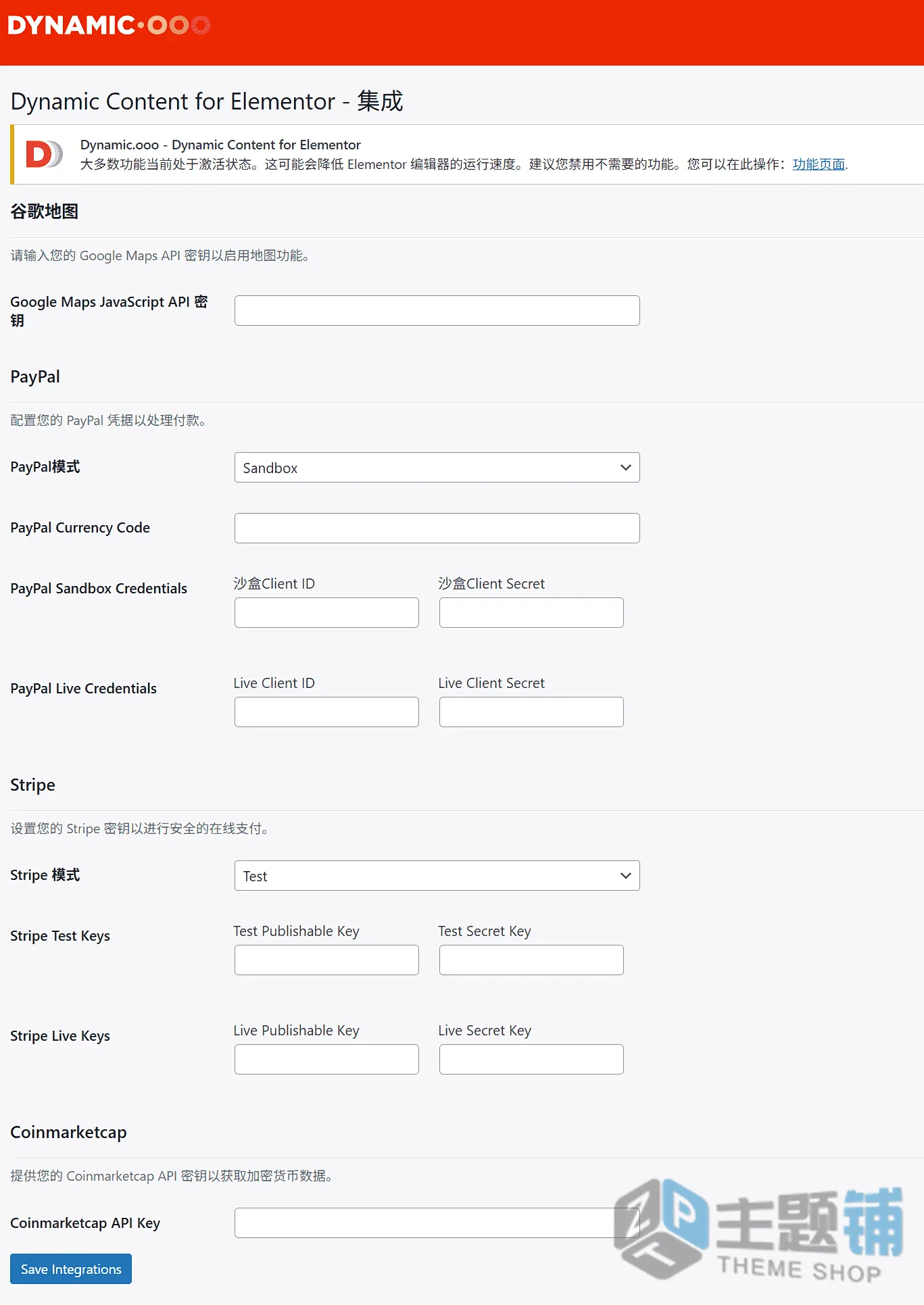Click the page title Dynamic Content for Elementor - 集成
The width and height of the screenshot is (924, 1305).
[207, 101]
